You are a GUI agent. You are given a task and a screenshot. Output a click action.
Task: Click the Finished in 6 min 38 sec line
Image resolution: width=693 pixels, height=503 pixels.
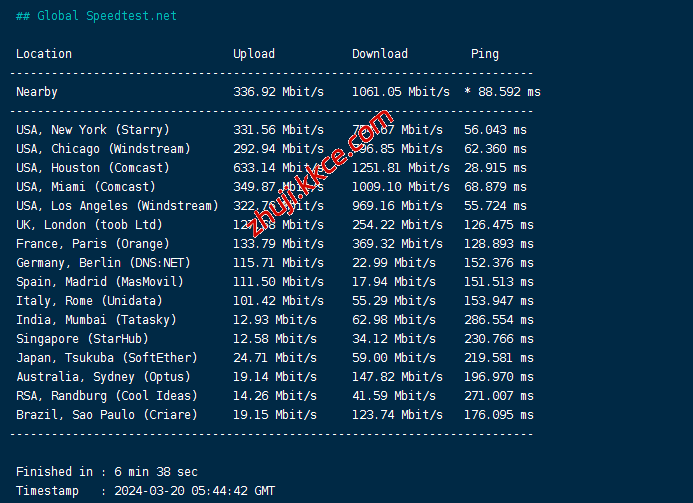107,472
